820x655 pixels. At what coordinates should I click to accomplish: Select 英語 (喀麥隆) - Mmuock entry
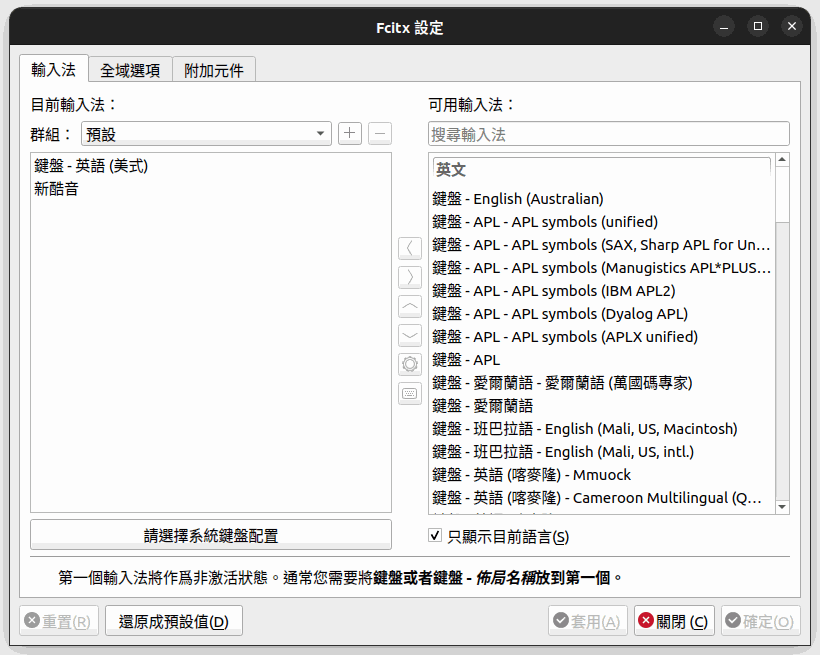pos(602,475)
